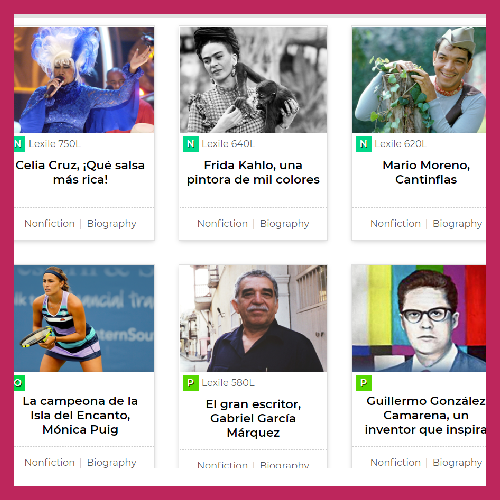Click the O level badge on Mónica Puig card
Screen dimensions: 500x500
tap(19, 383)
